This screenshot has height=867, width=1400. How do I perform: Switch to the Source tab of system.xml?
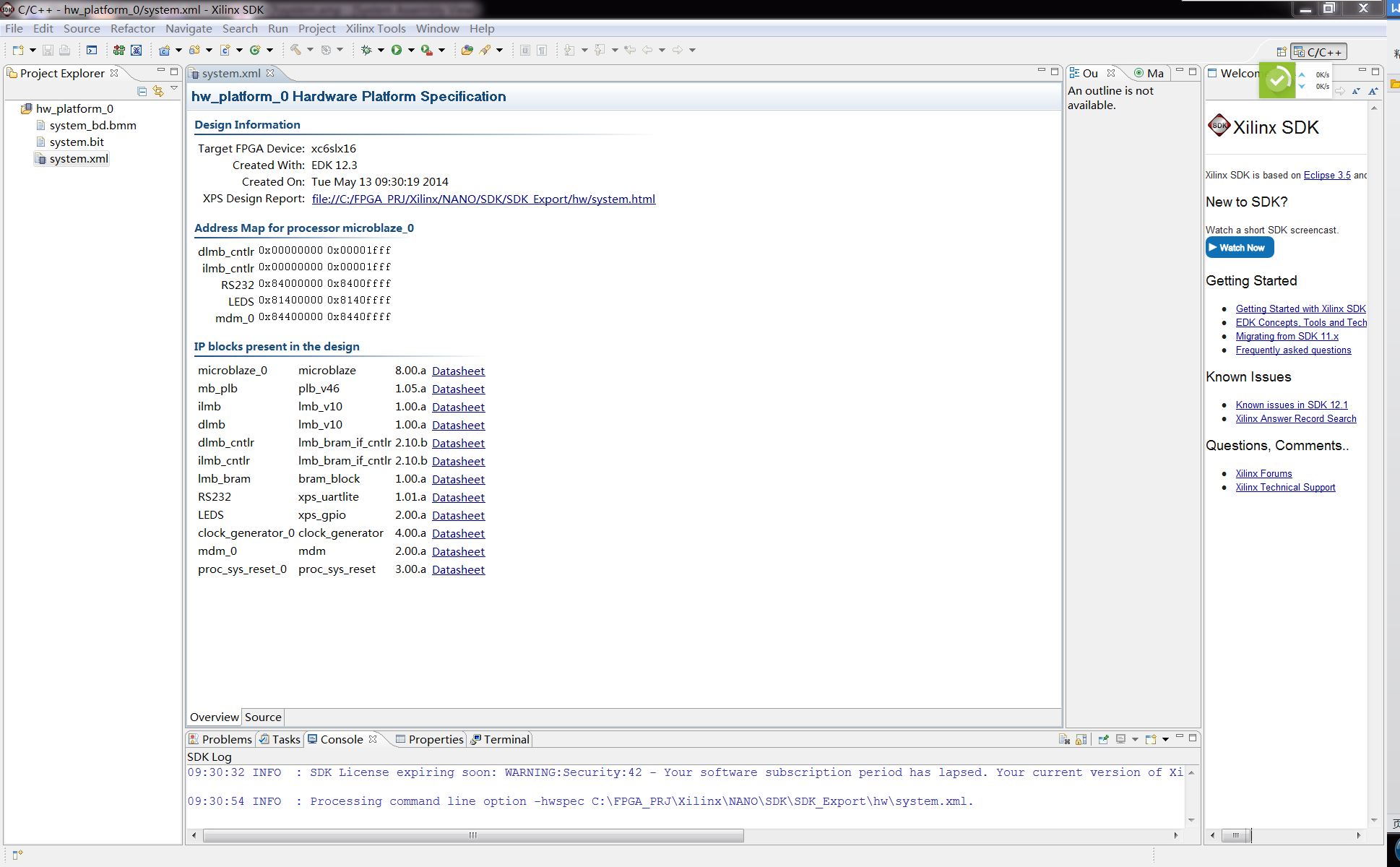coord(263,717)
